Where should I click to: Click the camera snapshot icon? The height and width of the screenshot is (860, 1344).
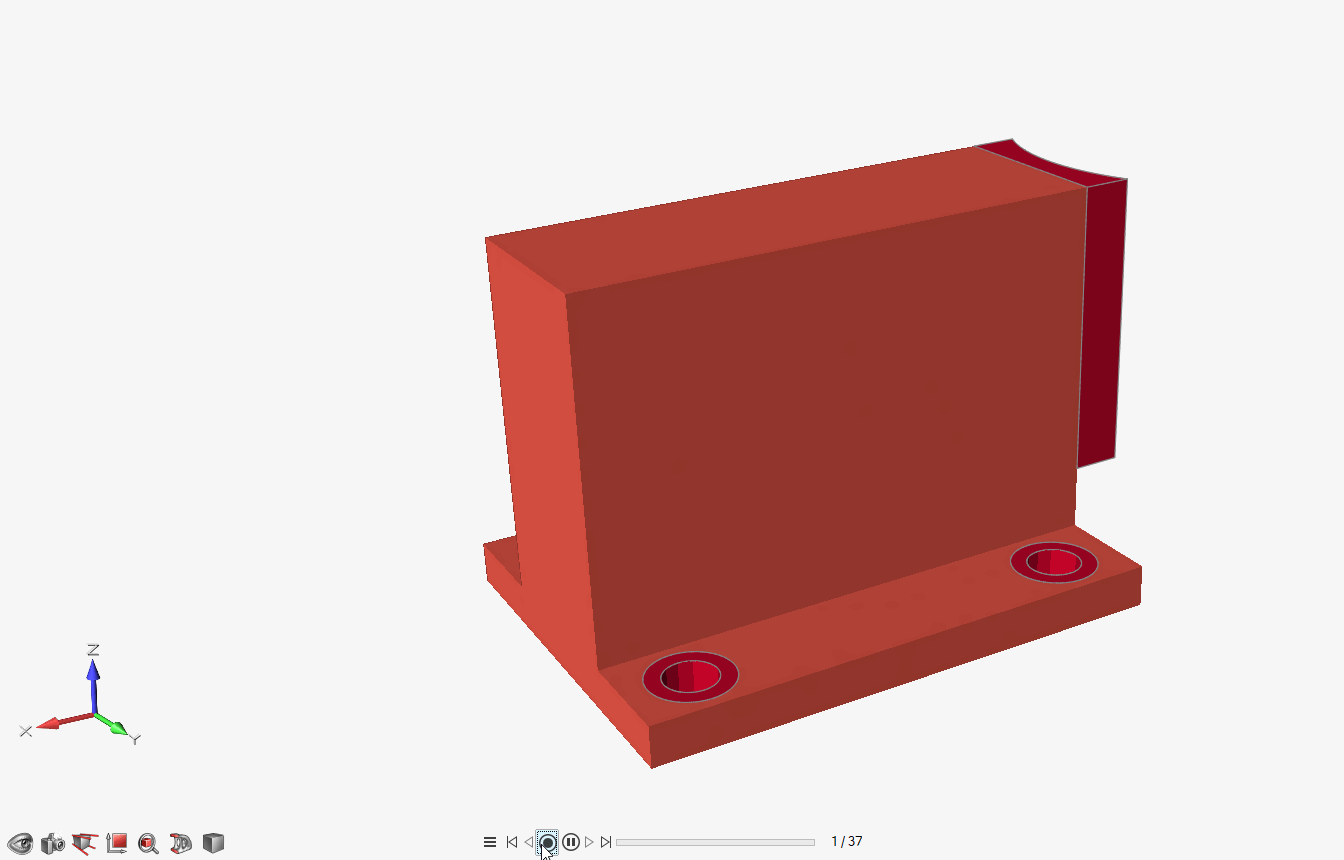[x=52, y=843]
